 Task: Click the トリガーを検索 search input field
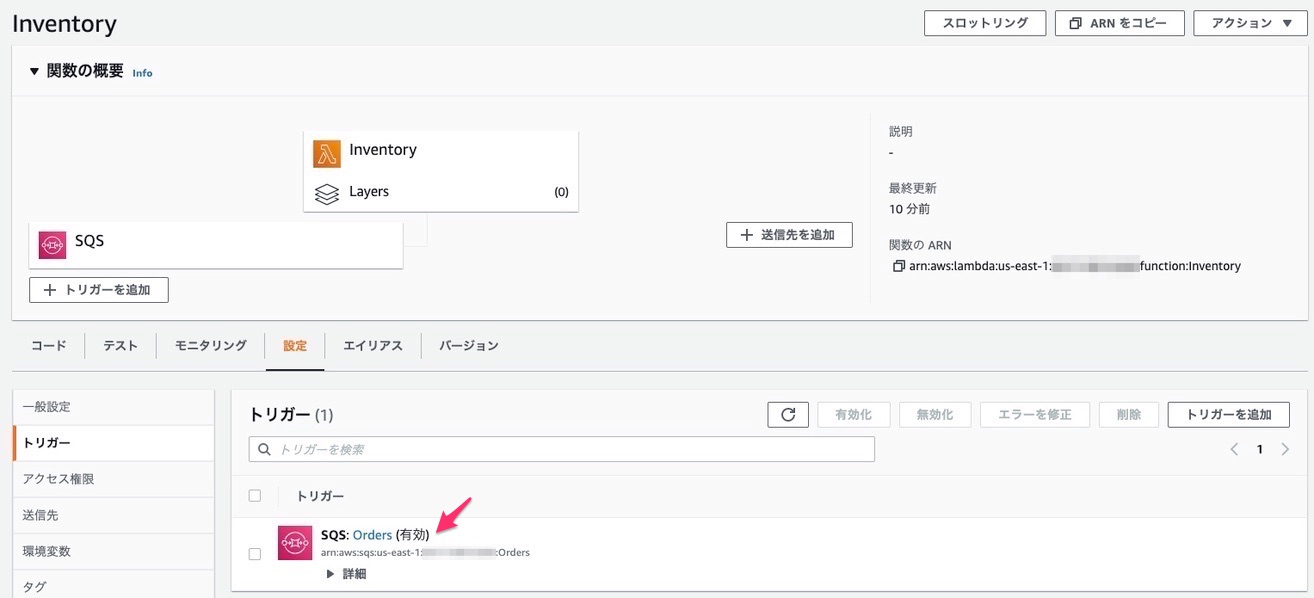pyautogui.click(x=560, y=448)
